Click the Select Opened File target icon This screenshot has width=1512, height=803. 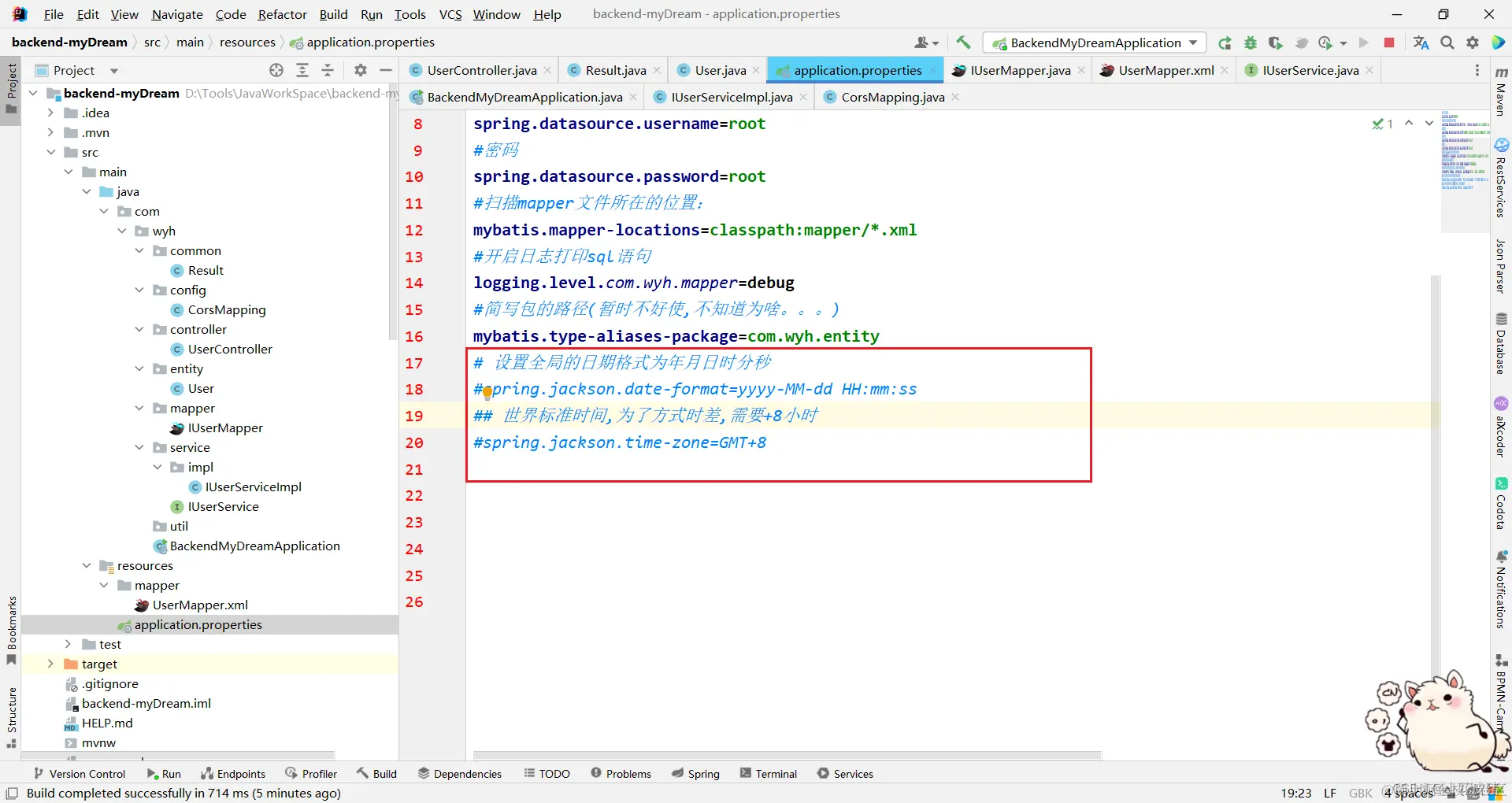pos(276,70)
